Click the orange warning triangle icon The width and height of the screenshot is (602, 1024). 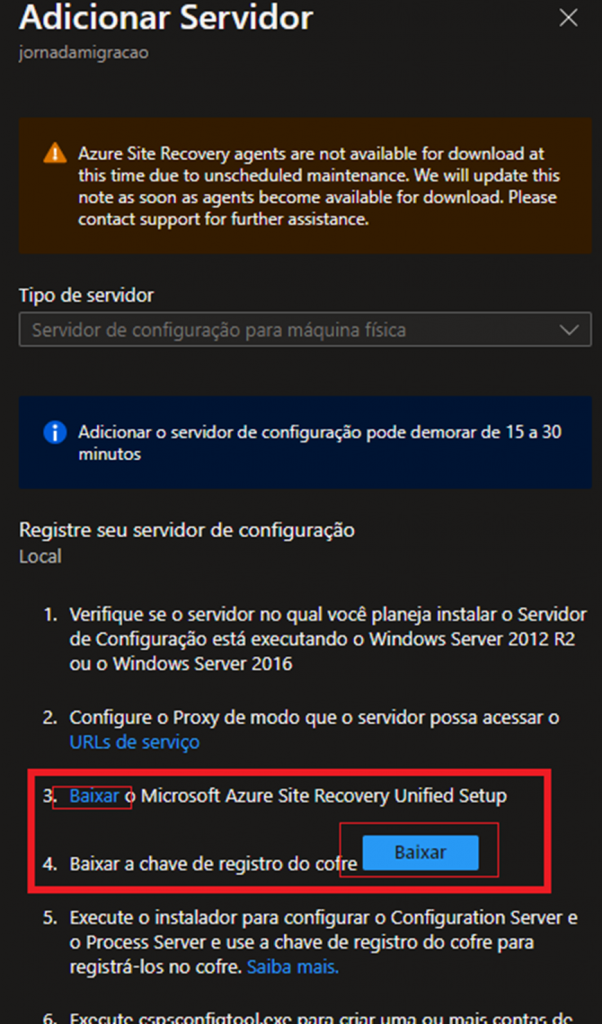pos(54,154)
